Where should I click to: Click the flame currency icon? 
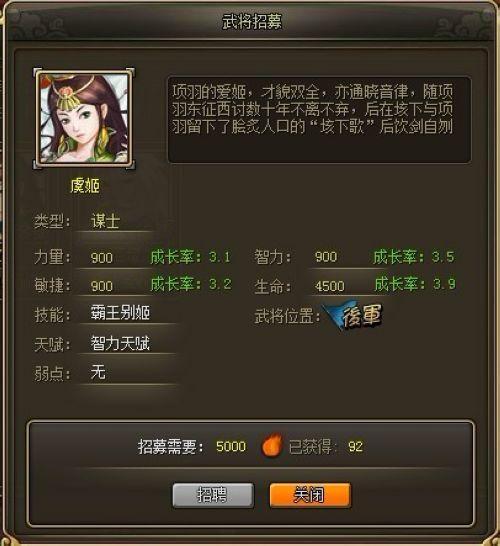pos(272,445)
